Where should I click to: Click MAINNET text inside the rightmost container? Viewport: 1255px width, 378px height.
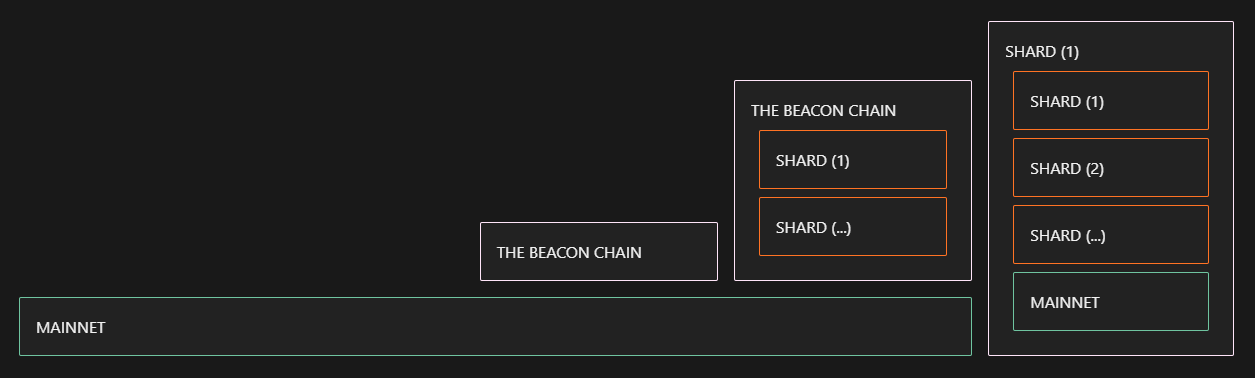pos(1065,302)
